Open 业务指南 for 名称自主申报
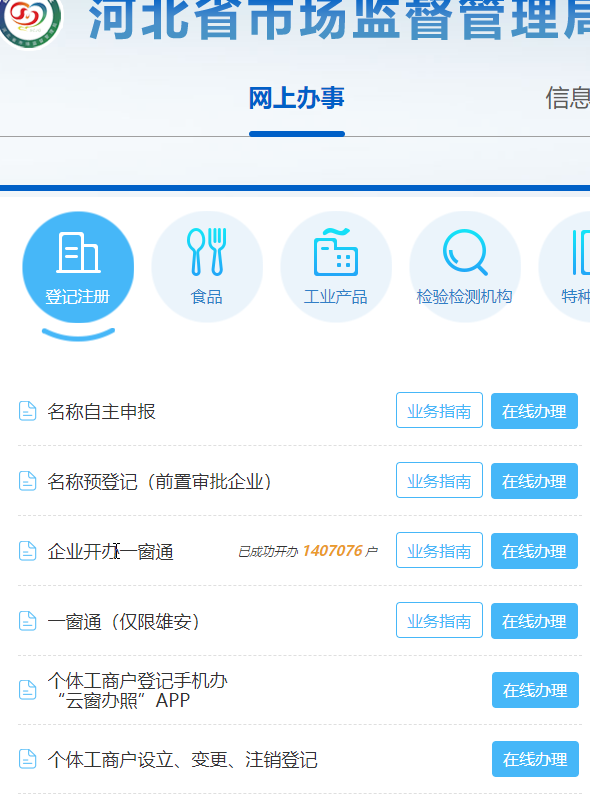This screenshot has width=590, height=805. pos(439,411)
